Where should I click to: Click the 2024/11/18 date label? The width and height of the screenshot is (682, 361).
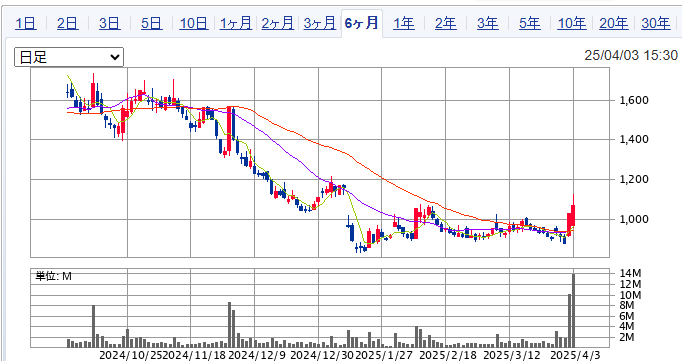coord(194,355)
